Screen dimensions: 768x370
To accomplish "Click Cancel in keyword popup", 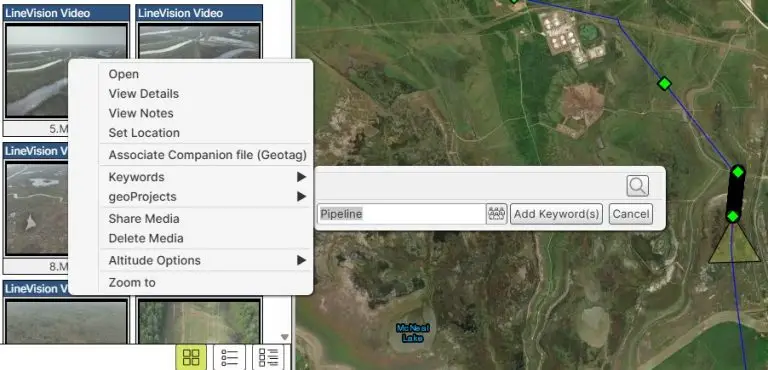I will point(631,214).
